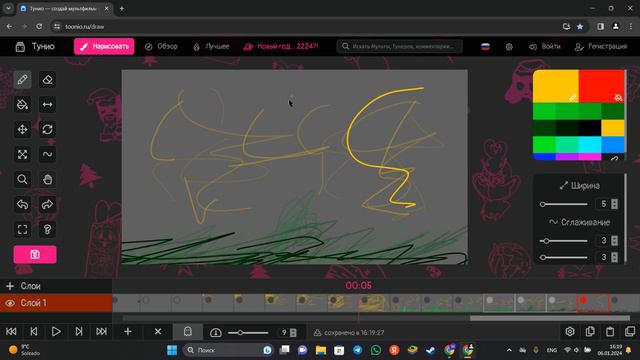The width and height of the screenshot is (640, 360).
Task: Click the Войти login button
Action: tap(545, 47)
